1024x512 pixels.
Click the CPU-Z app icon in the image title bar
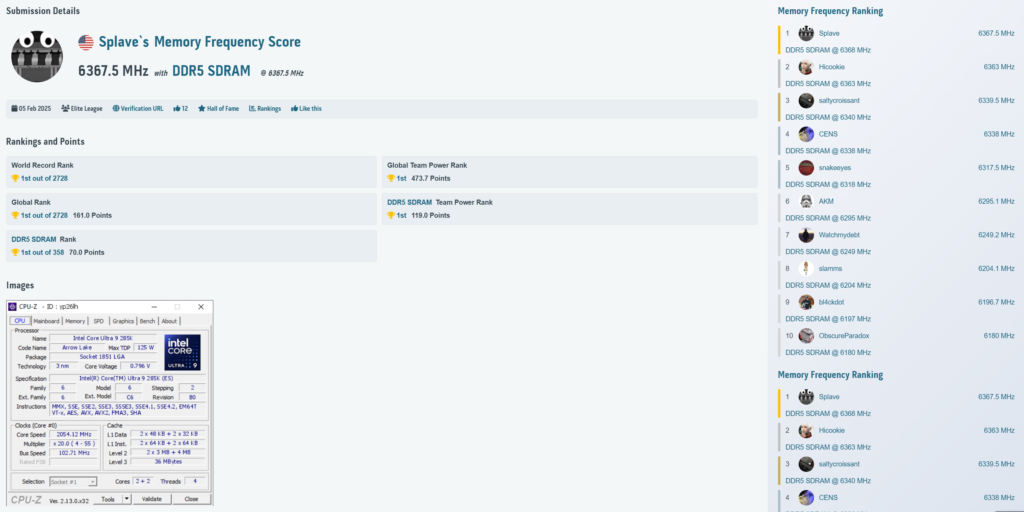(12, 307)
